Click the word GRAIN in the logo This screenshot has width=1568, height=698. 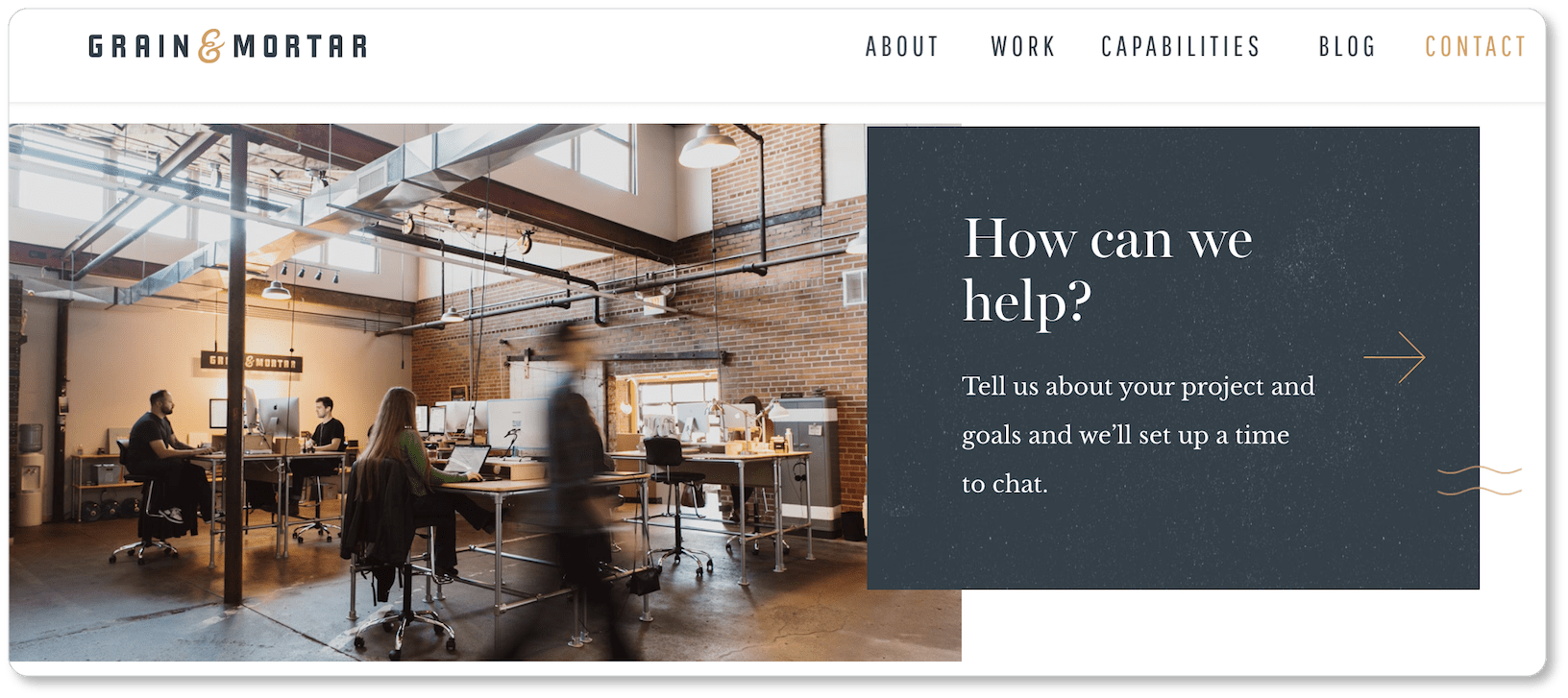coord(139,46)
